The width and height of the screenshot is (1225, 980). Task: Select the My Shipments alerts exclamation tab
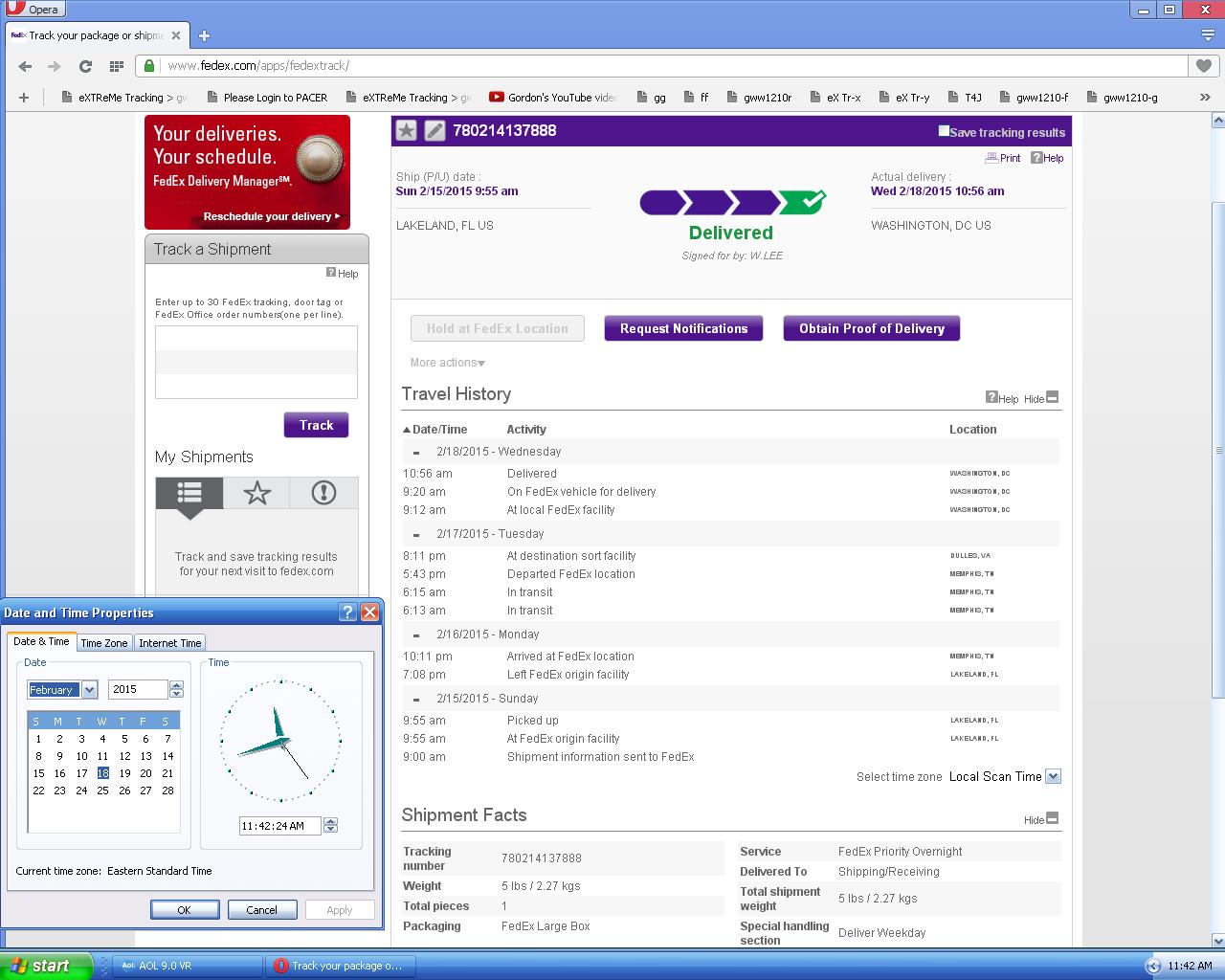coord(323,493)
